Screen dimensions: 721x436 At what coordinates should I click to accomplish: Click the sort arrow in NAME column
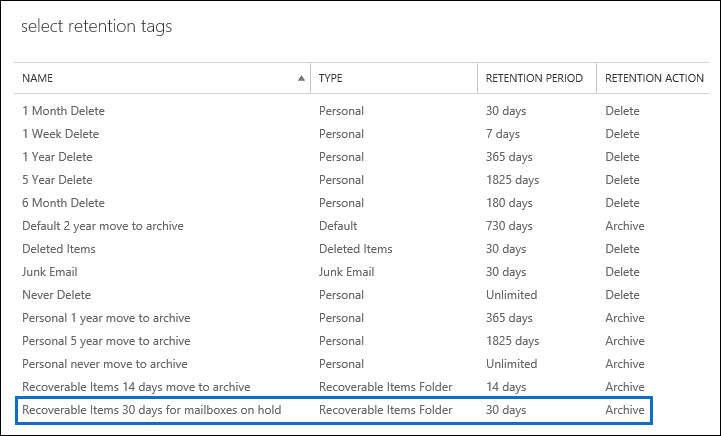(302, 78)
